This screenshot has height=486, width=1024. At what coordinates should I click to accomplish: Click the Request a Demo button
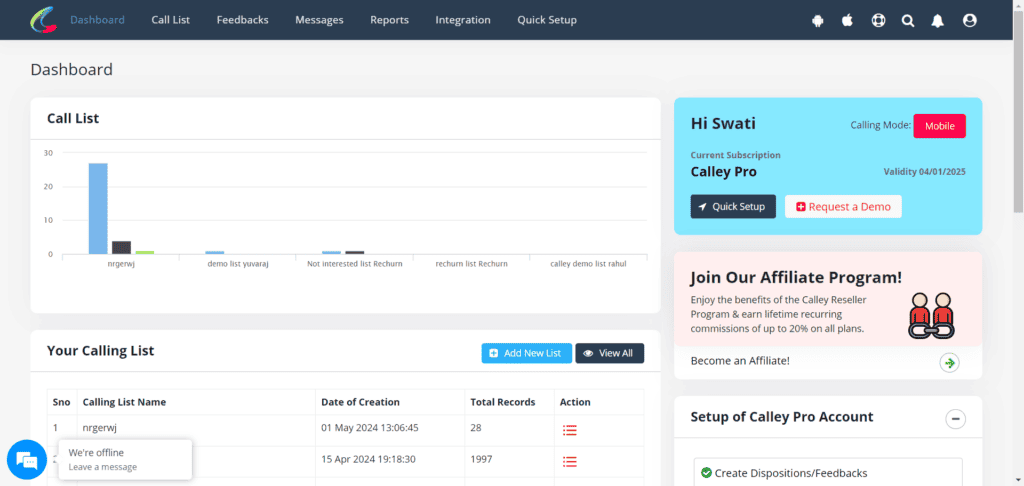click(843, 207)
